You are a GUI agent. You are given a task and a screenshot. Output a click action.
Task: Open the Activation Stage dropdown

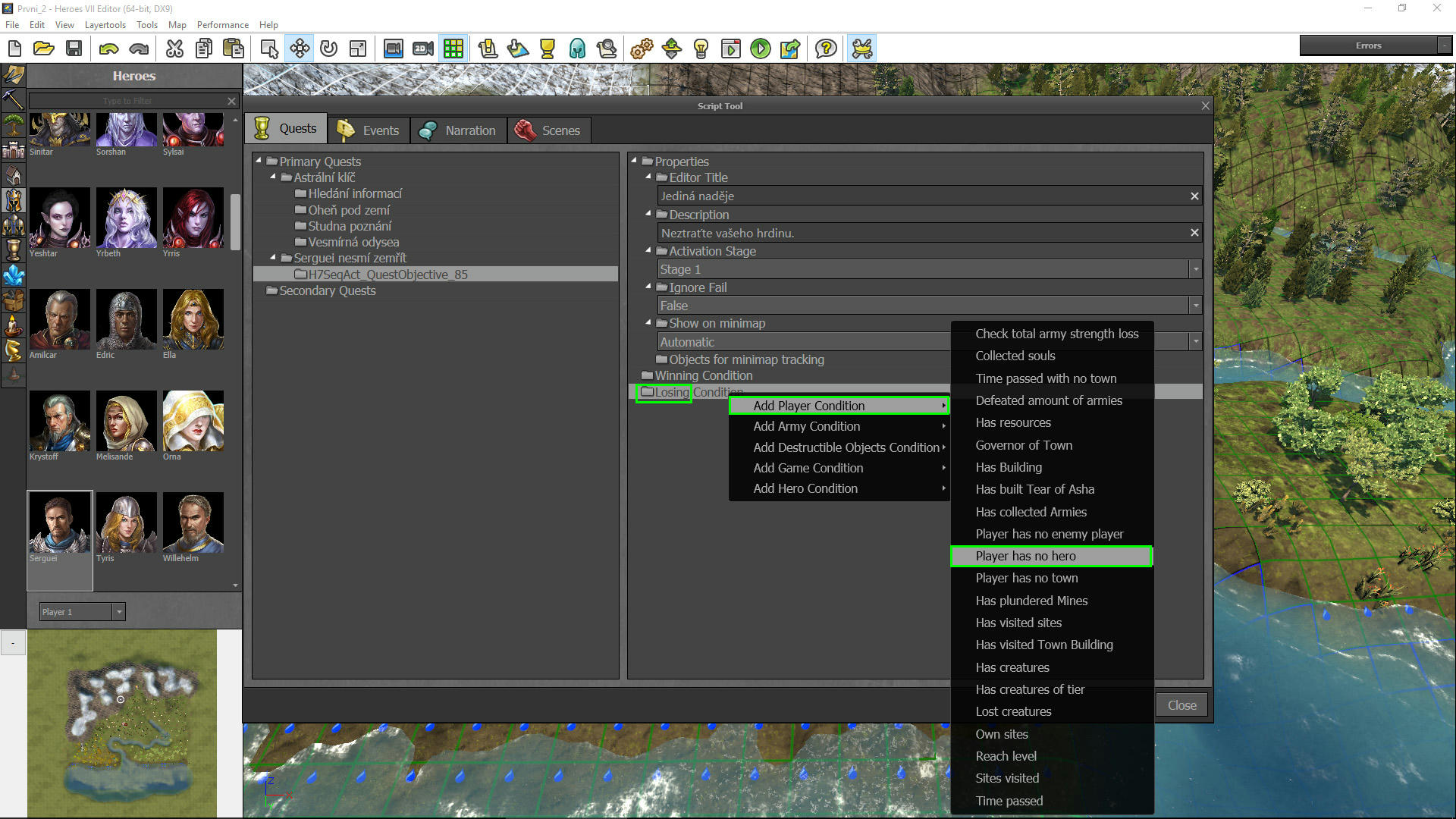(x=1196, y=269)
